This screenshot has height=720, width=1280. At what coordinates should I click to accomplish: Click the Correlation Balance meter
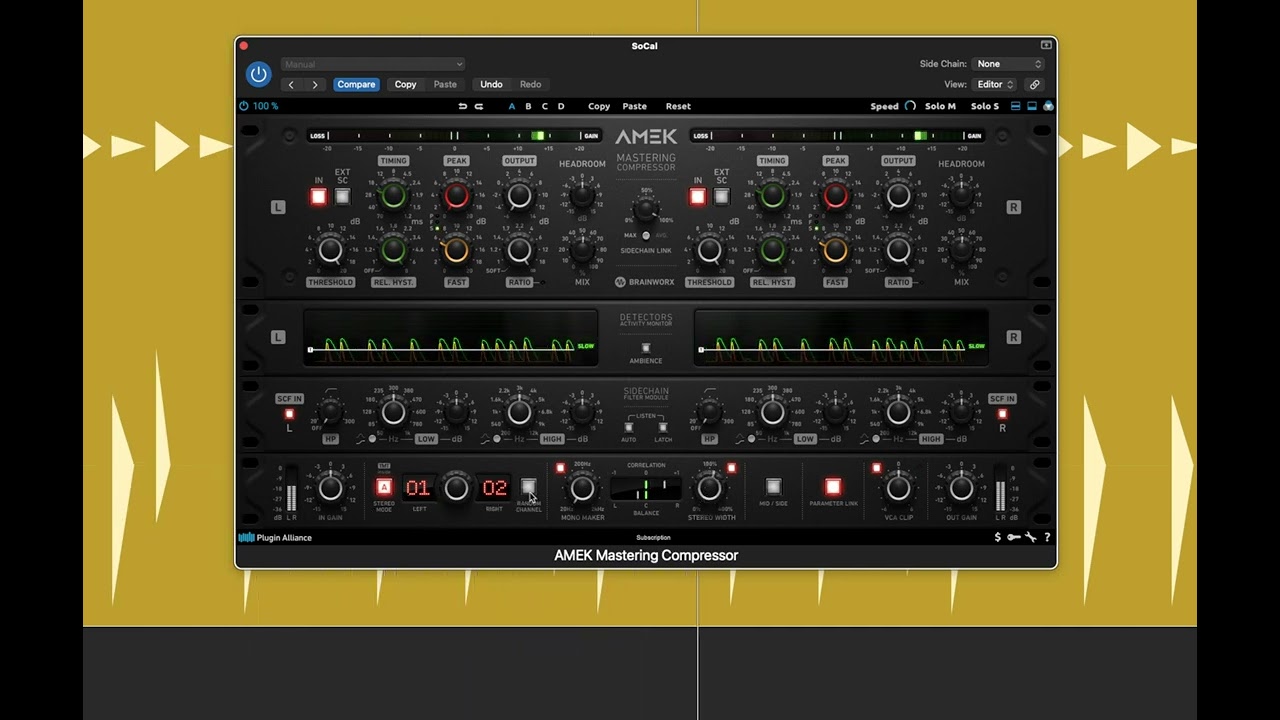point(646,488)
